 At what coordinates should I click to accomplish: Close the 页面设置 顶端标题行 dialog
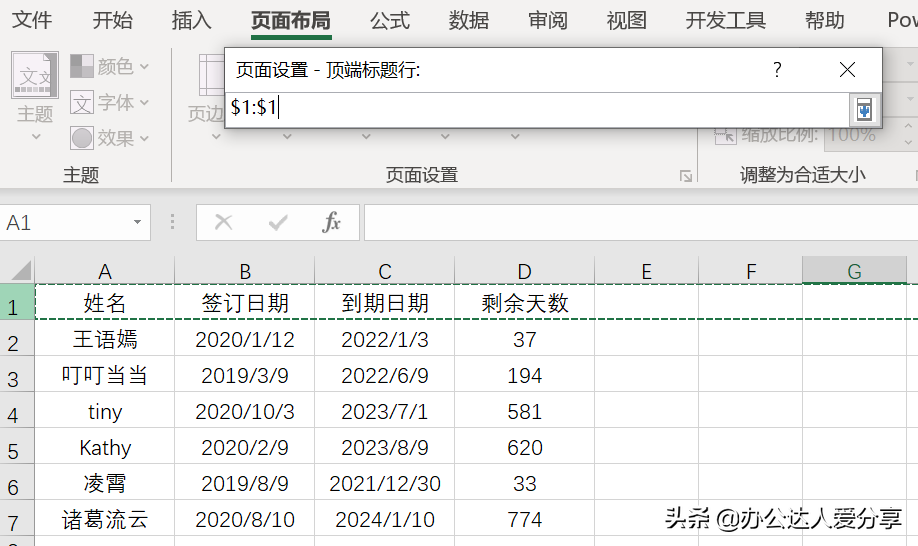(x=847, y=70)
